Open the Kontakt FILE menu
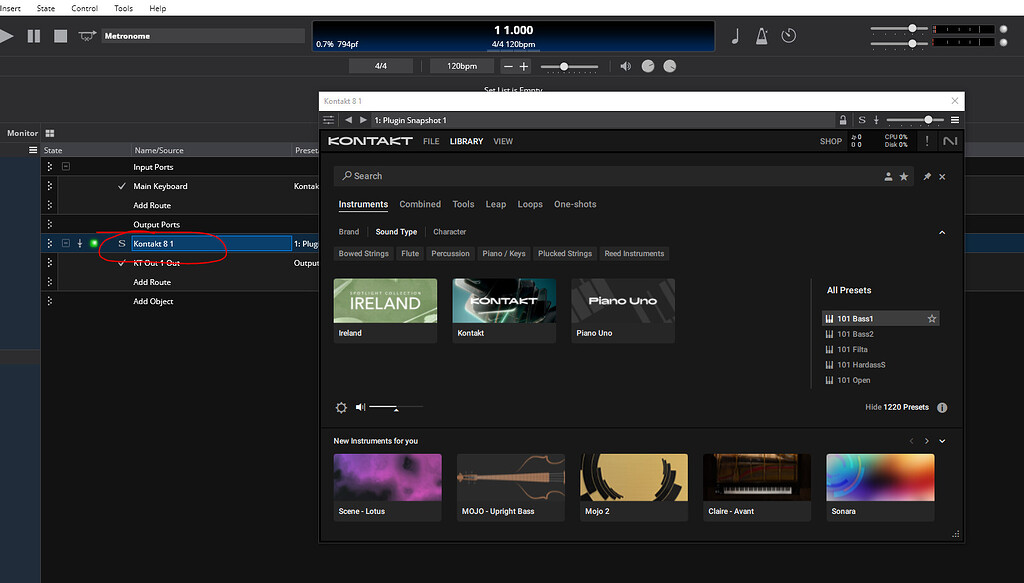The height and width of the screenshot is (583, 1024). point(431,141)
